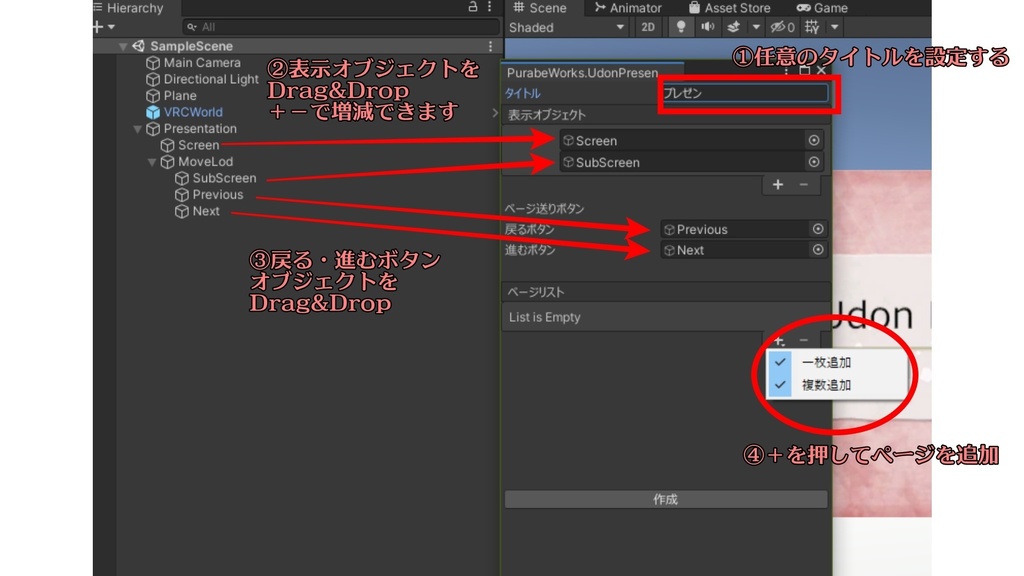Open the Screen object picker icon
This screenshot has height=576, width=1024.
[x=817, y=140]
